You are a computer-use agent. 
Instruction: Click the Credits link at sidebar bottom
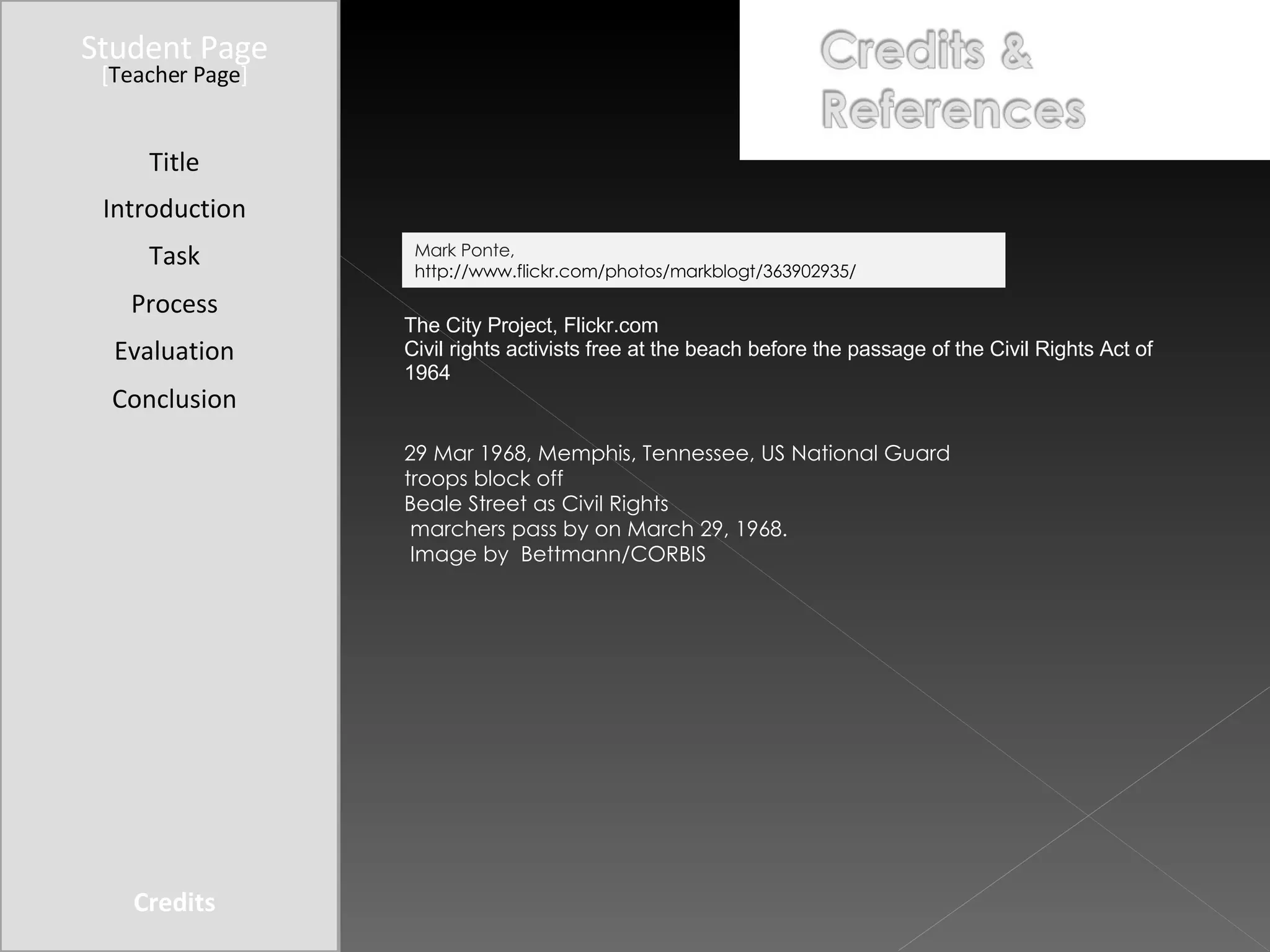pos(174,902)
